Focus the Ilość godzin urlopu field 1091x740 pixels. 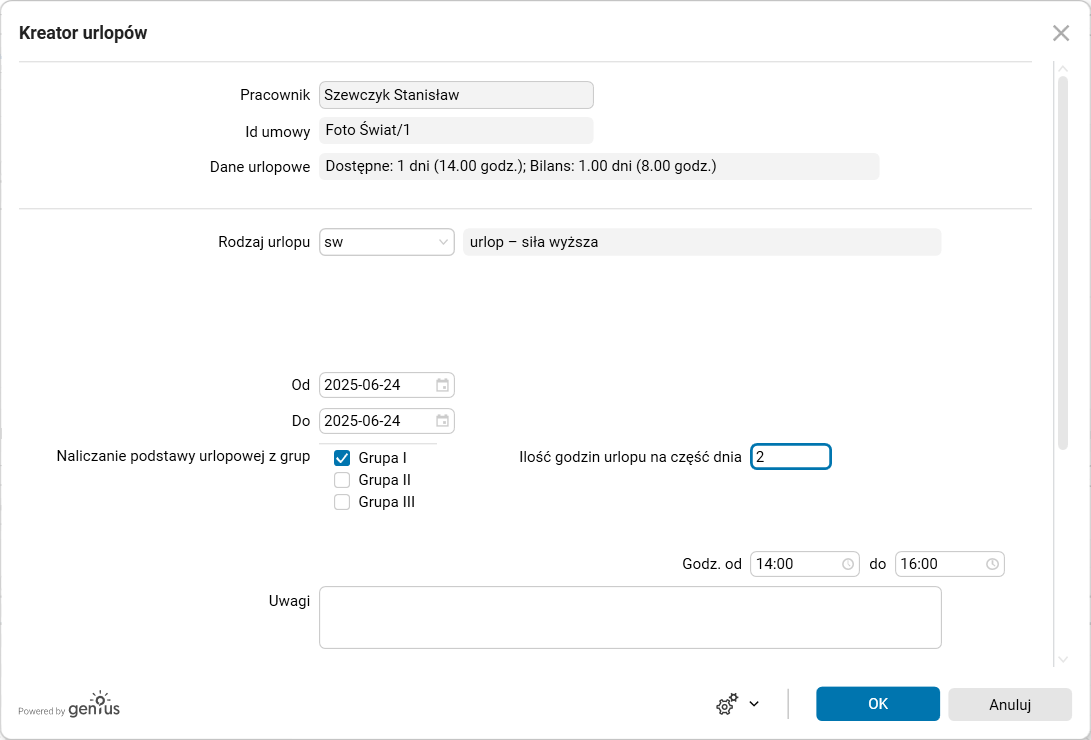[790, 457]
